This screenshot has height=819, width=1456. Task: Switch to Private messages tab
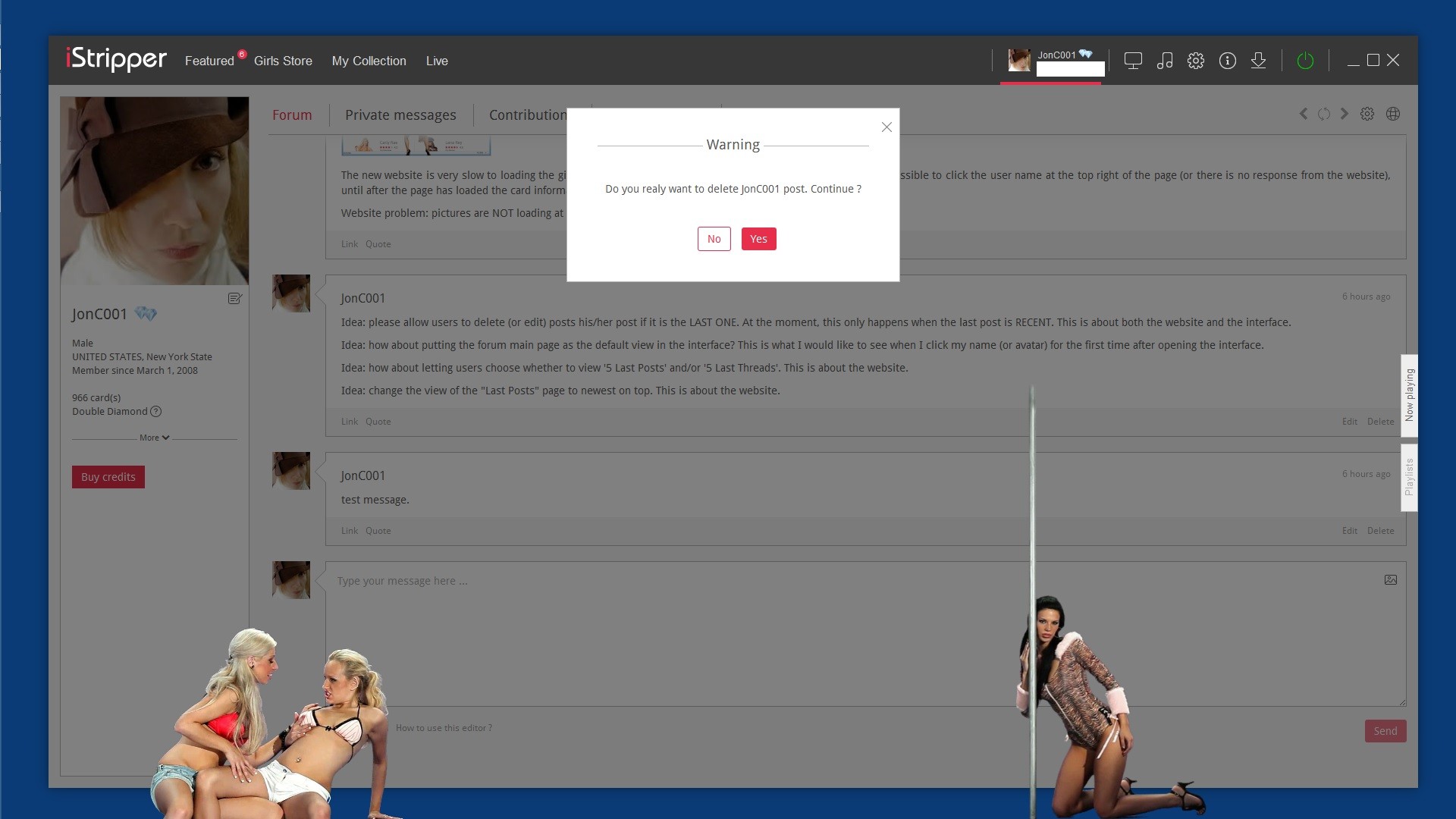400,115
